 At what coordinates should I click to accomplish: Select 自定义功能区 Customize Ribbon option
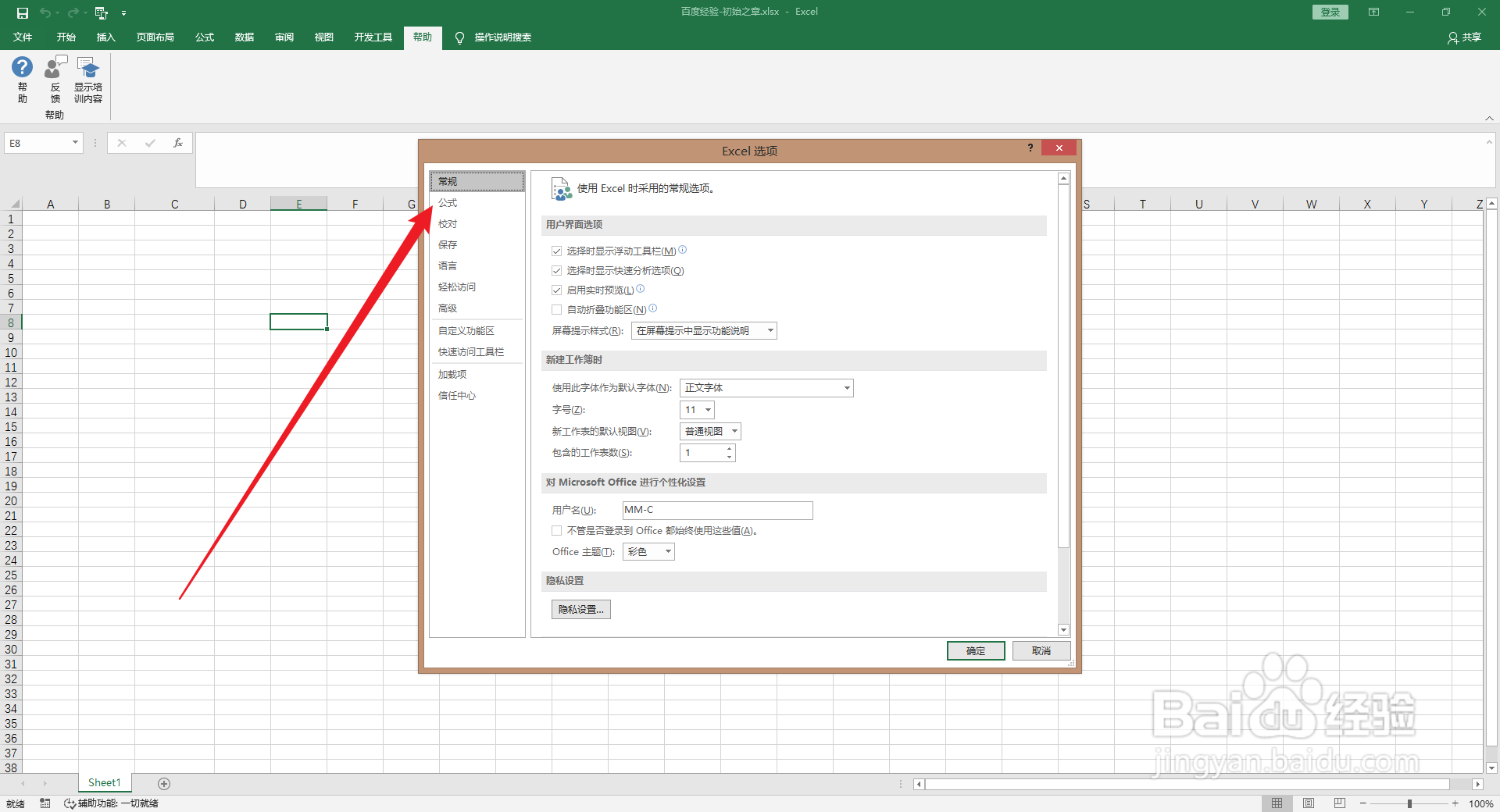477,331
